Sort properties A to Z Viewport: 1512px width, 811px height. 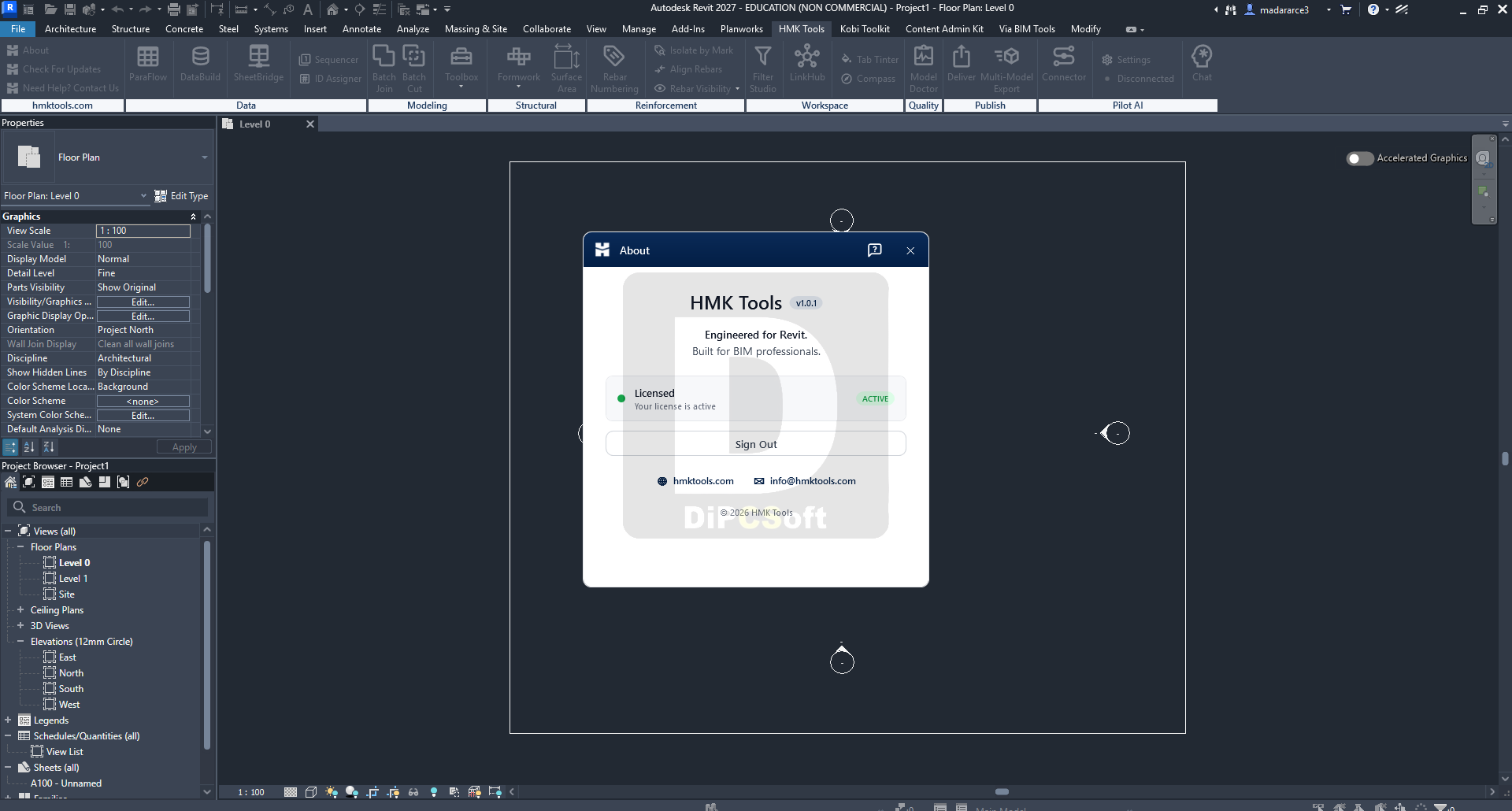pyautogui.click(x=29, y=447)
